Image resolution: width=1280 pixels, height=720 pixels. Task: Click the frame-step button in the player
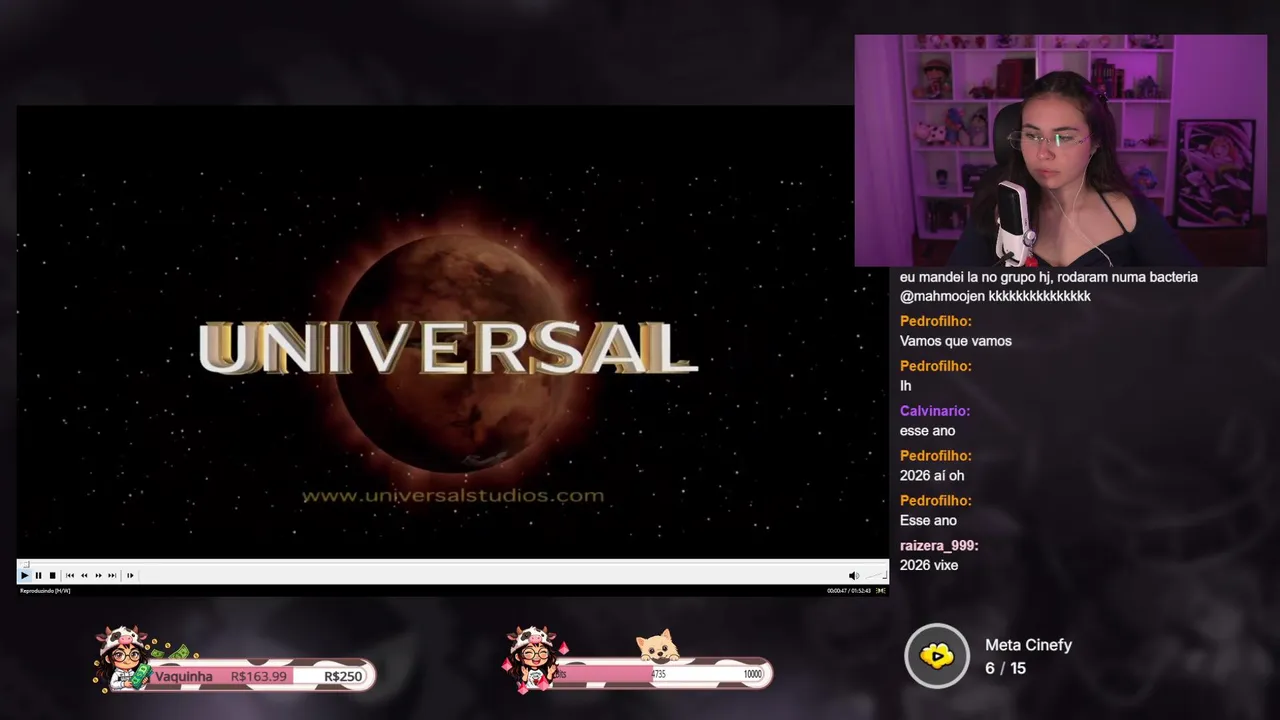(x=130, y=575)
